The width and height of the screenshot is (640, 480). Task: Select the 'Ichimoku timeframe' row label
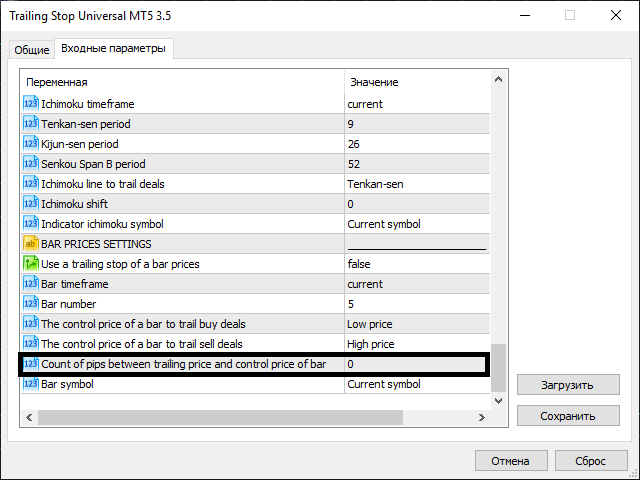[88, 104]
